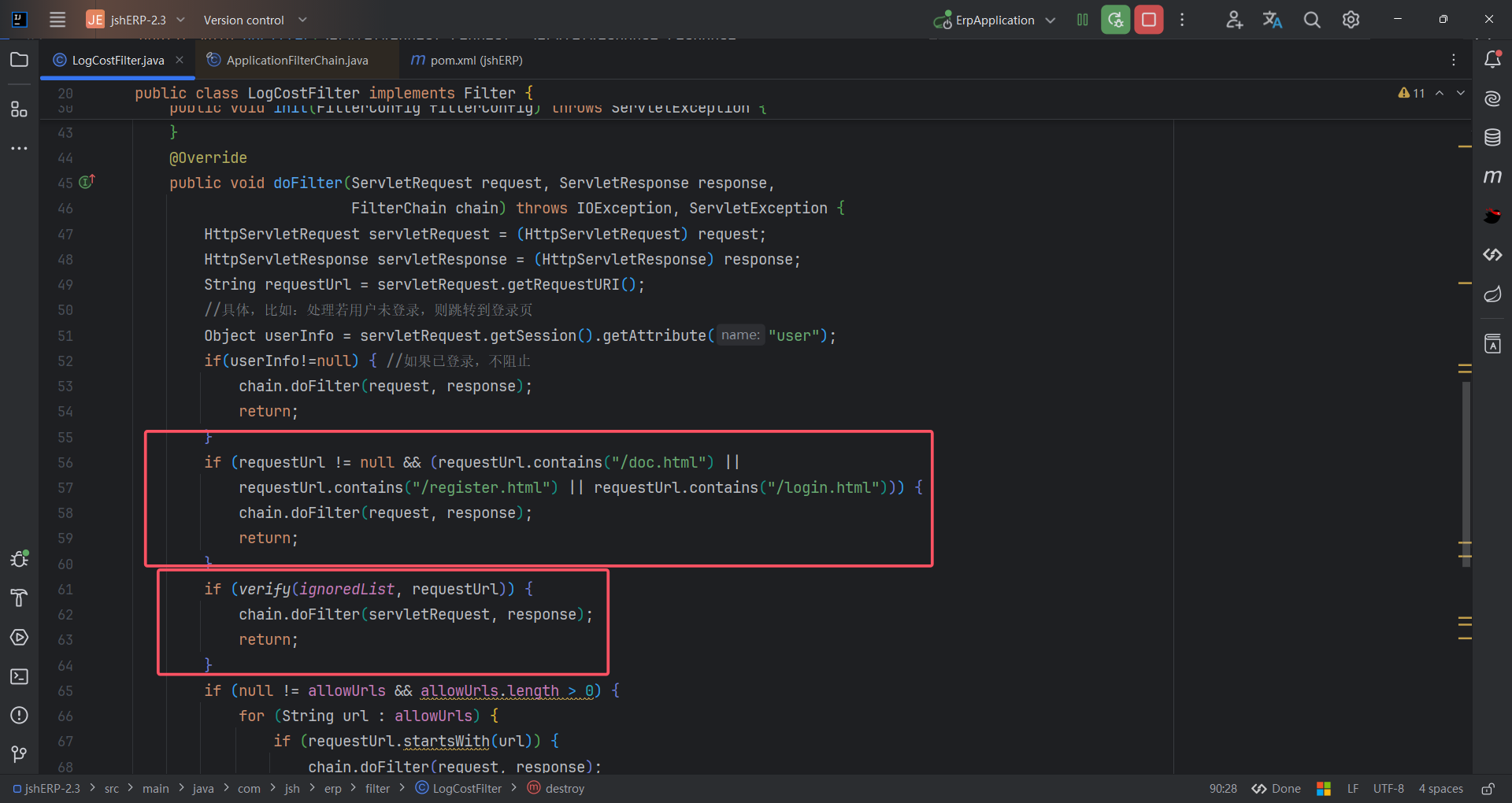Open the Maven tool window
The width and height of the screenshot is (1512, 803).
click(1492, 176)
